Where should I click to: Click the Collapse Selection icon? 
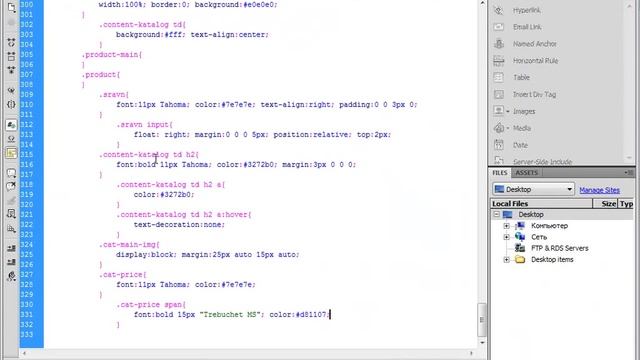click(x=11, y=56)
